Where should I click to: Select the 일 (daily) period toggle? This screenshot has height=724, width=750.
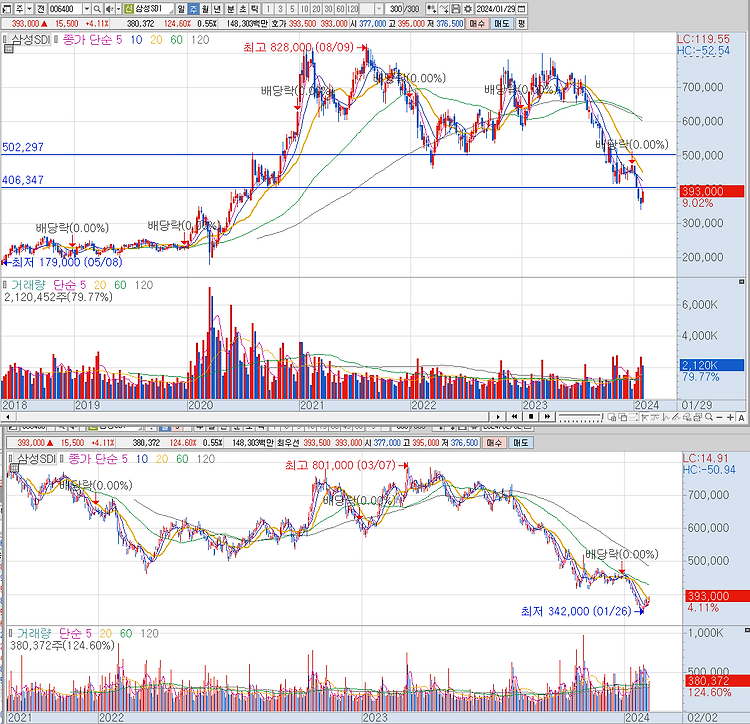point(181,9)
